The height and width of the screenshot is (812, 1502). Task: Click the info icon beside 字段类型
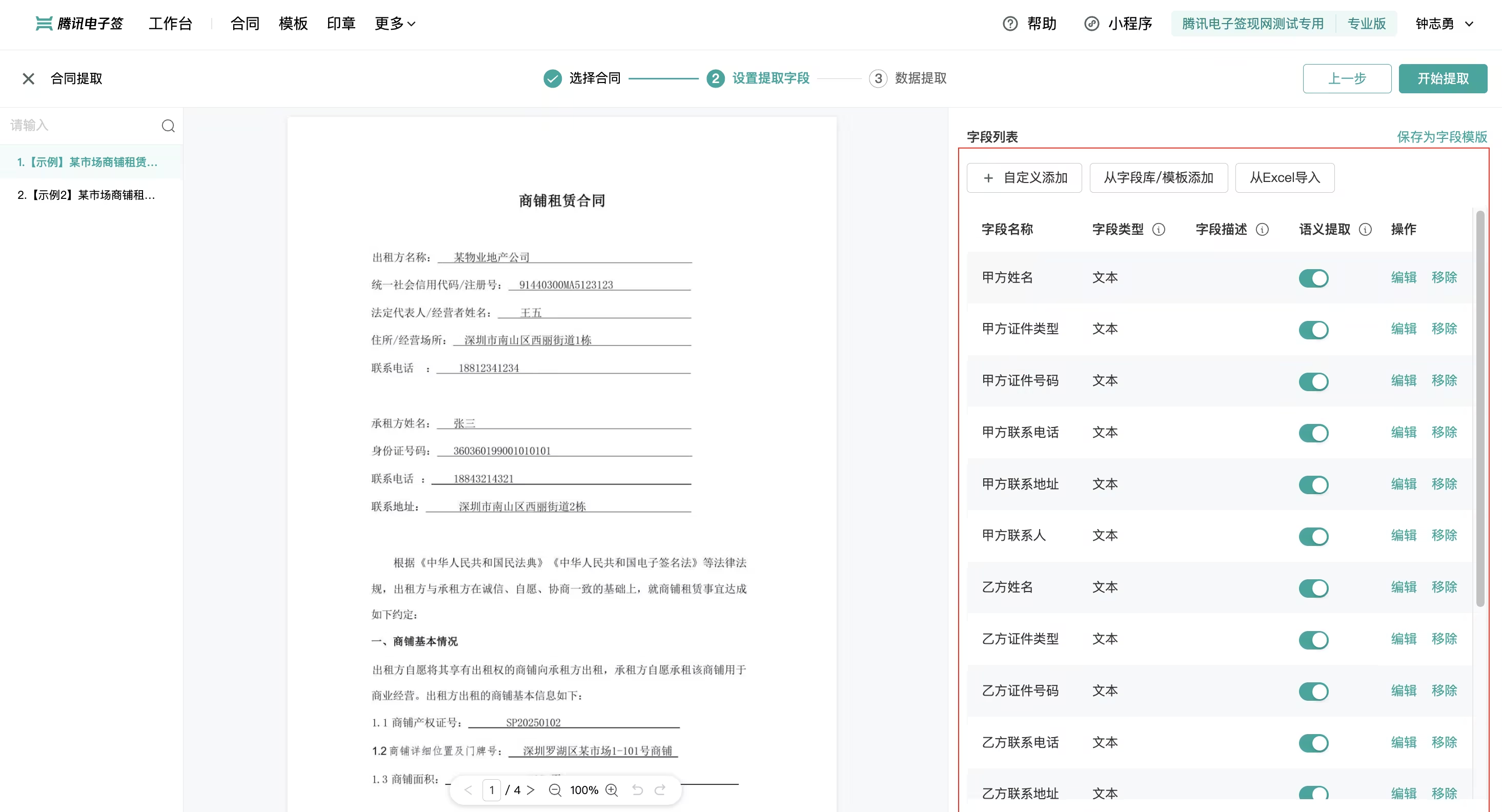click(1159, 230)
